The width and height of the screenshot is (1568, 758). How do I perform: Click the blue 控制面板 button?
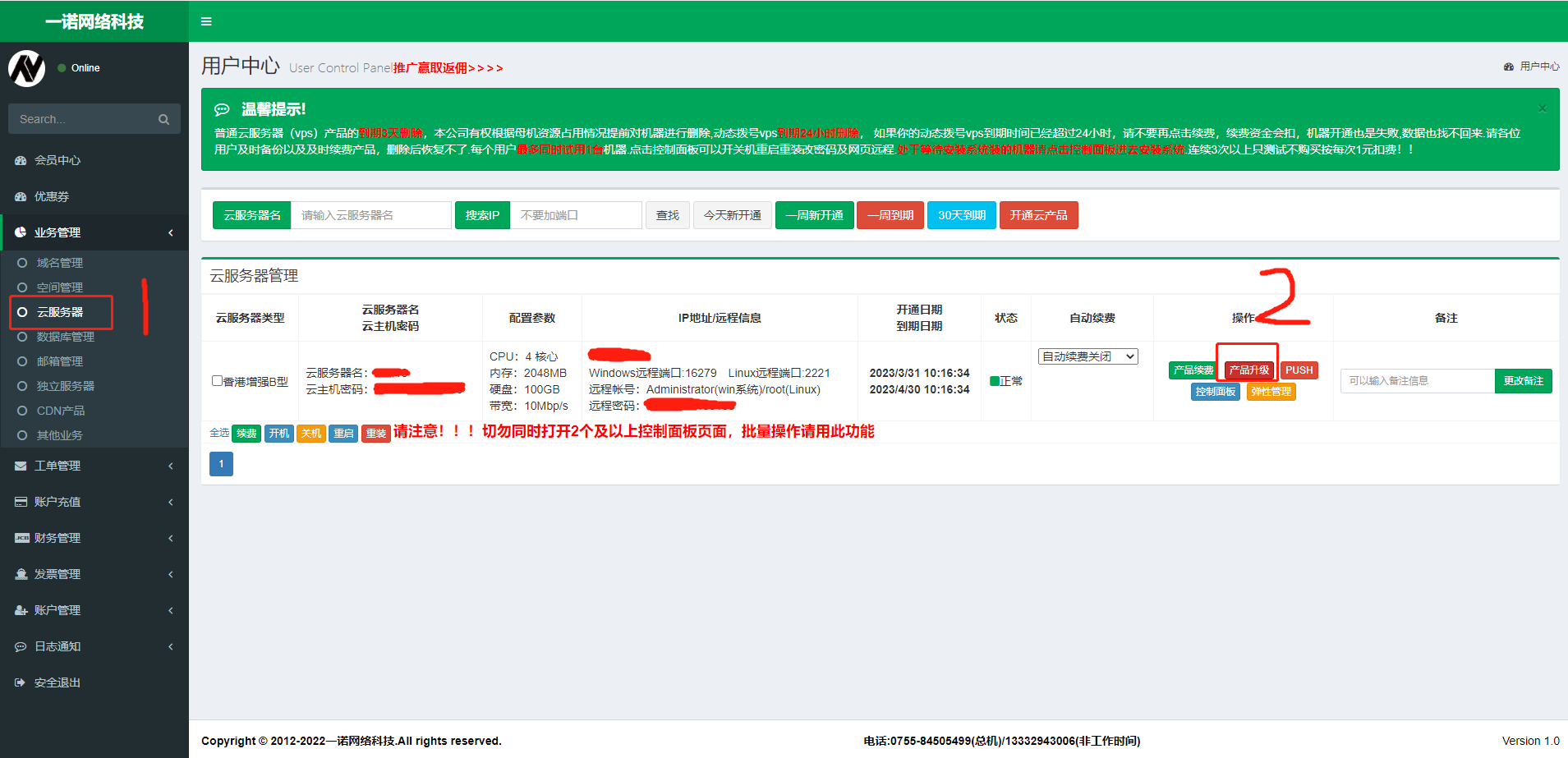(1215, 392)
